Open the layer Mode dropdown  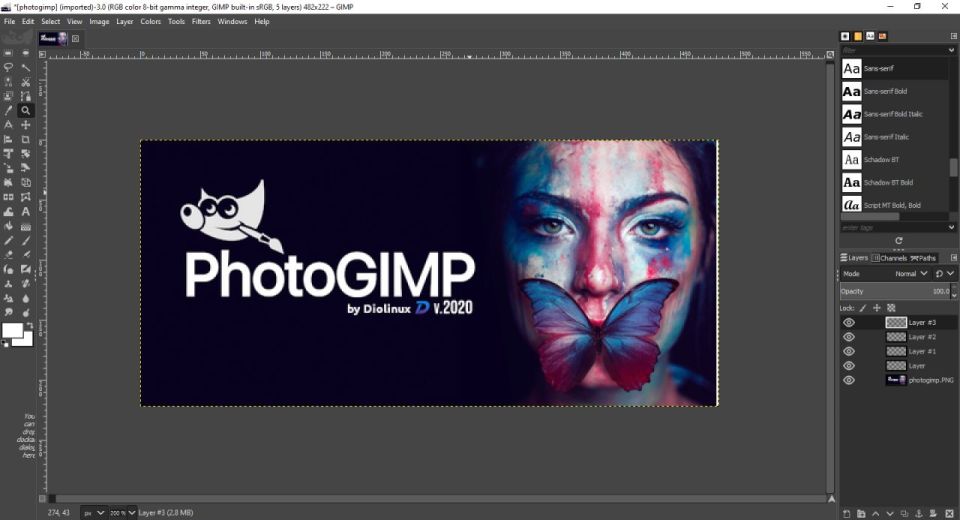[911, 274]
